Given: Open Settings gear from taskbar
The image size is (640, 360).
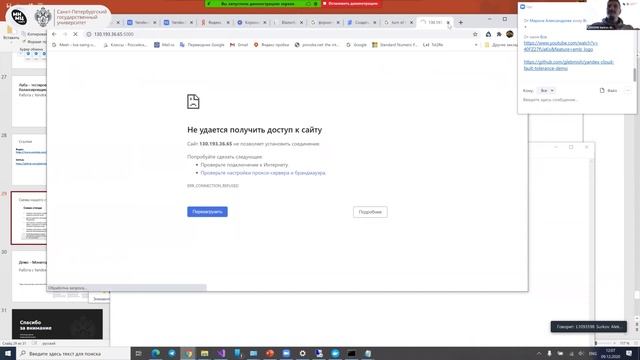Looking at the screenshot, I should [302, 353].
